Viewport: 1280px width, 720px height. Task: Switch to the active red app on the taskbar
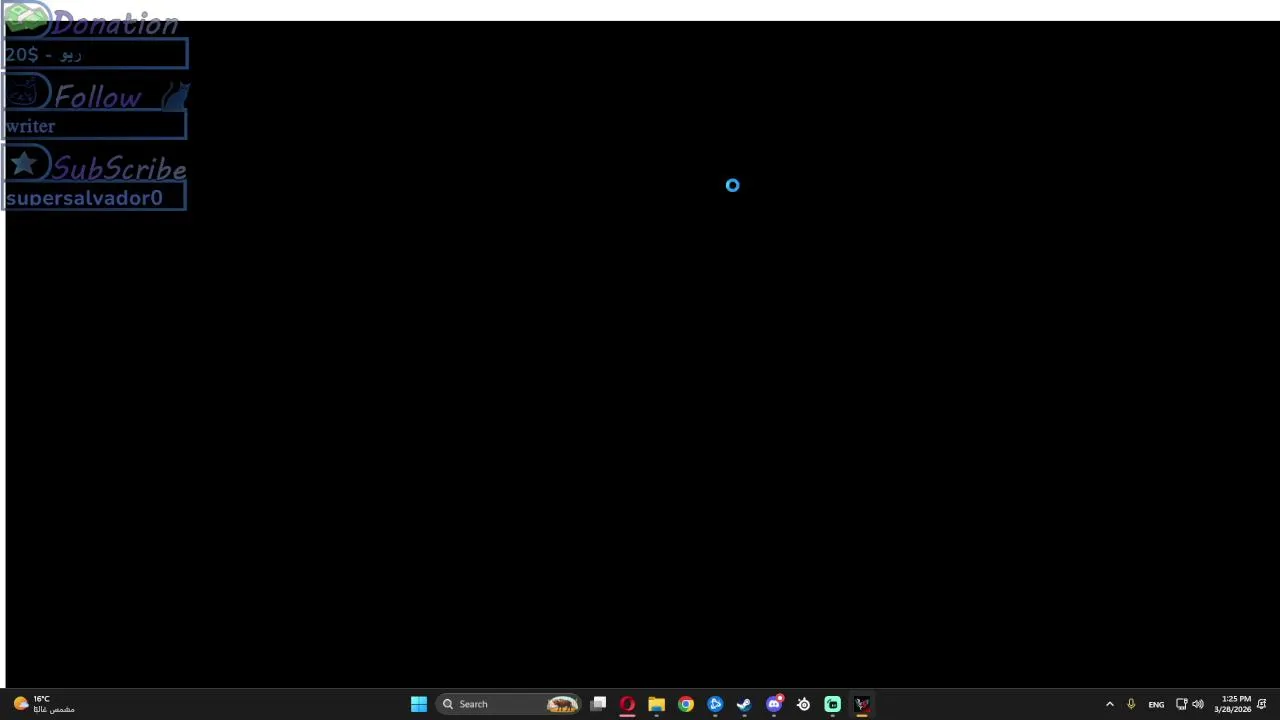click(862, 704)
